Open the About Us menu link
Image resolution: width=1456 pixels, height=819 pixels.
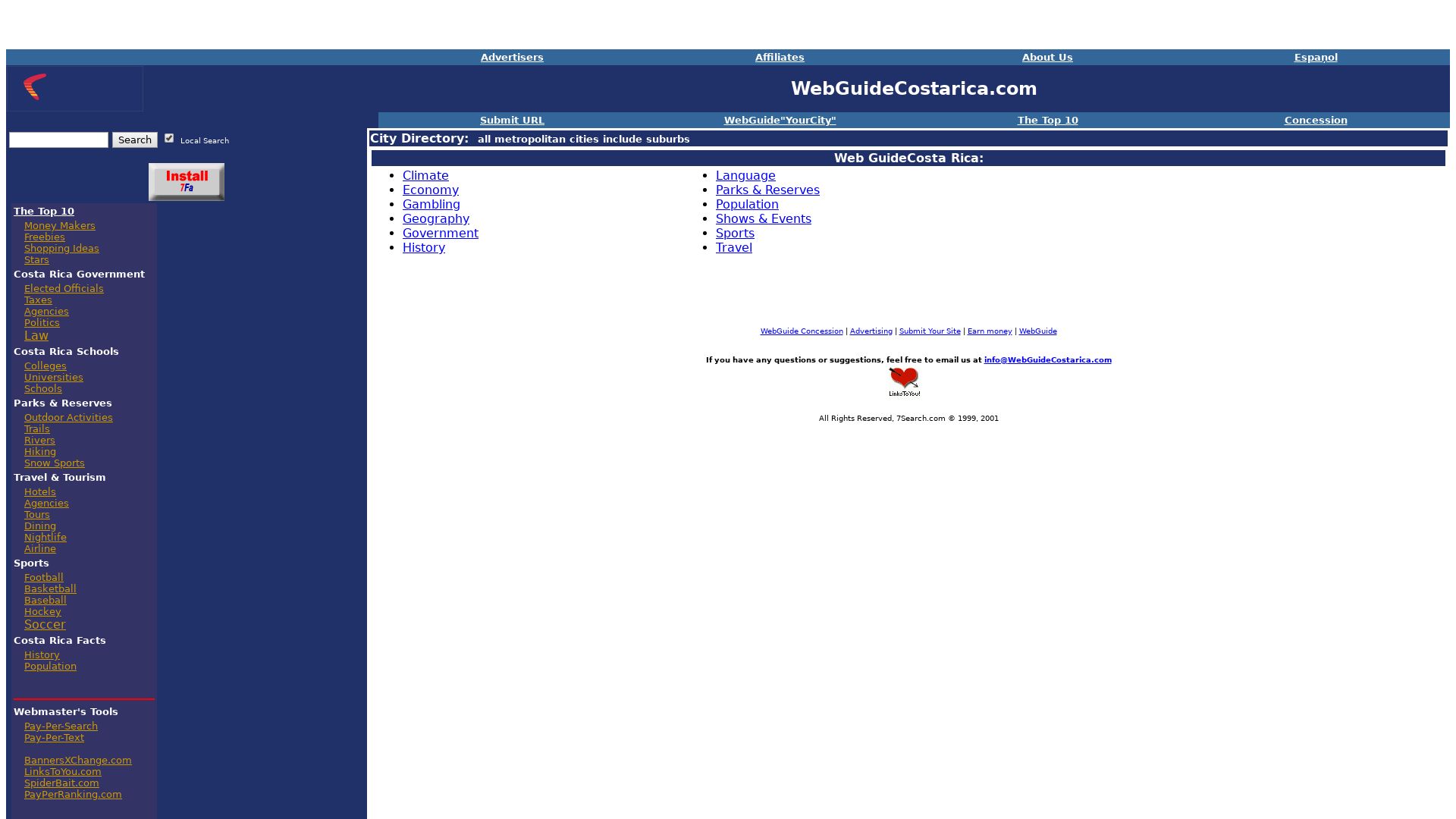[1046, 58]
